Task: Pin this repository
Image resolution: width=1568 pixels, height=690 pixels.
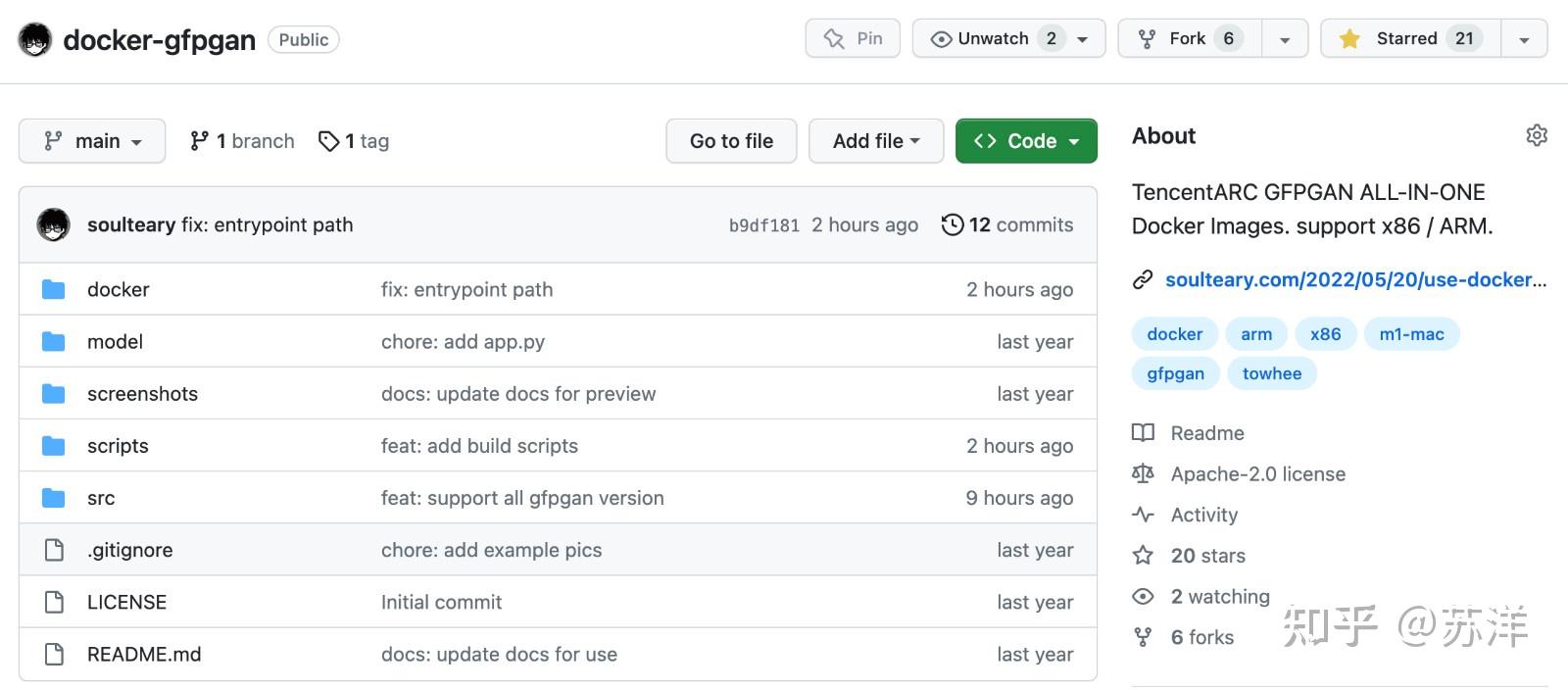Action: click(853, 39)
